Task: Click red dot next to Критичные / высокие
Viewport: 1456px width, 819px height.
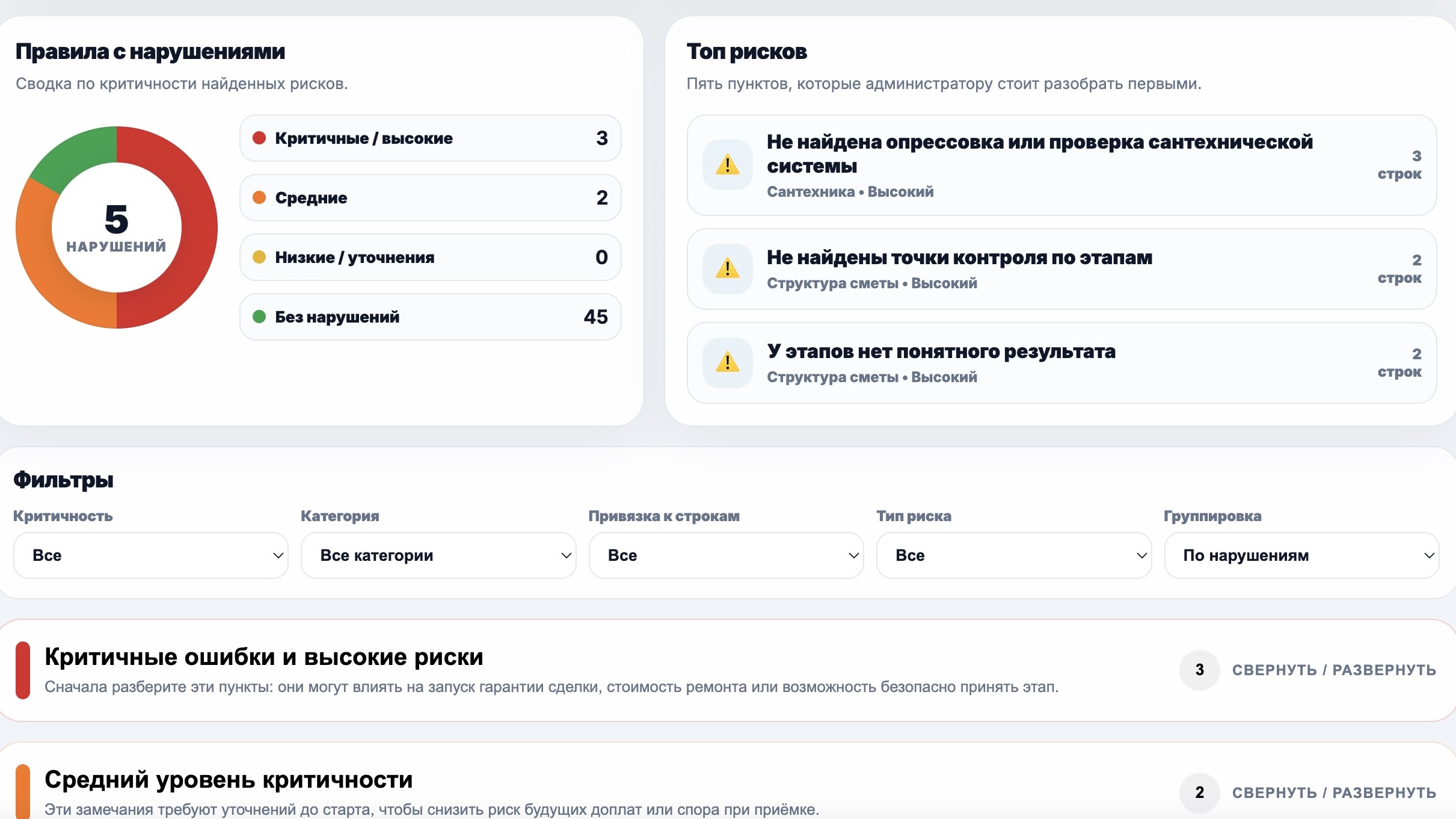Action: 259,138
